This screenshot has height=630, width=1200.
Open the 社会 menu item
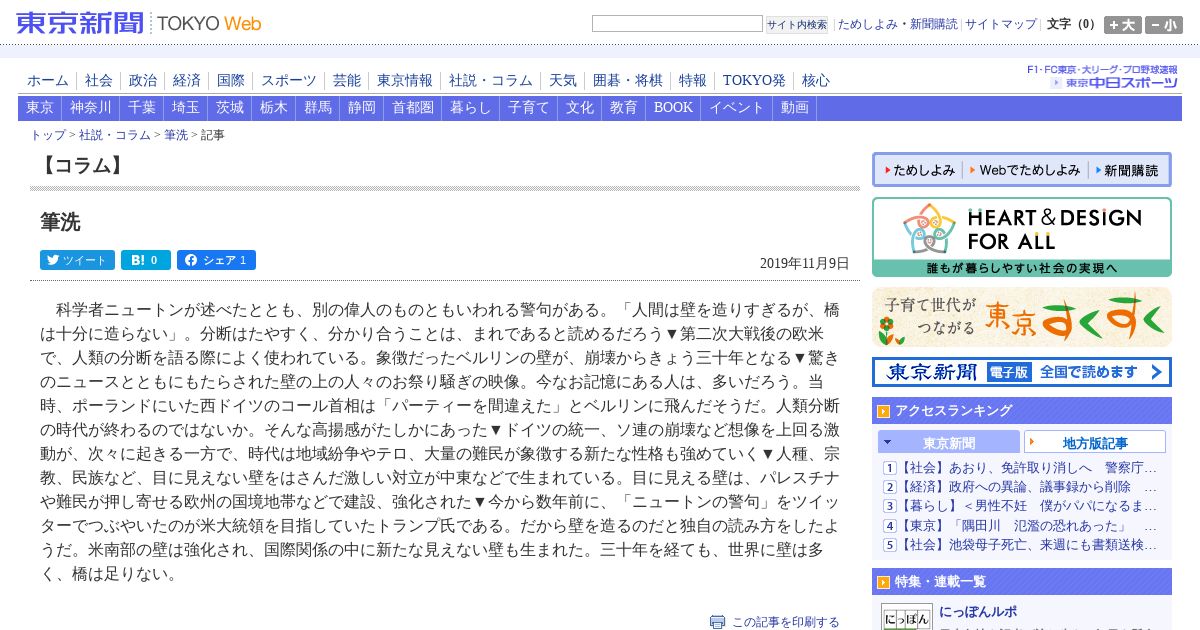tap(99, 81)
